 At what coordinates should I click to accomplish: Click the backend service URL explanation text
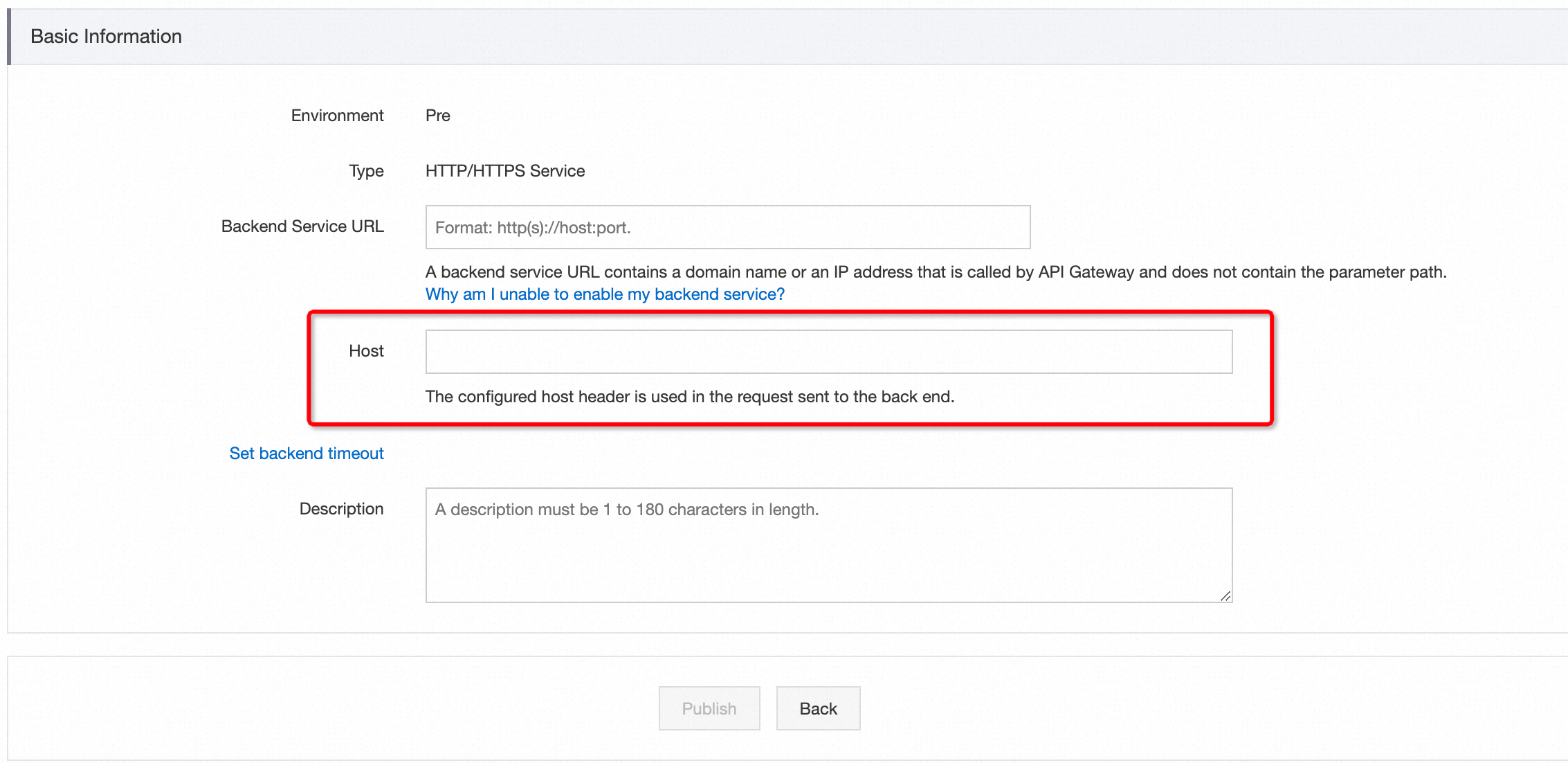936,272
